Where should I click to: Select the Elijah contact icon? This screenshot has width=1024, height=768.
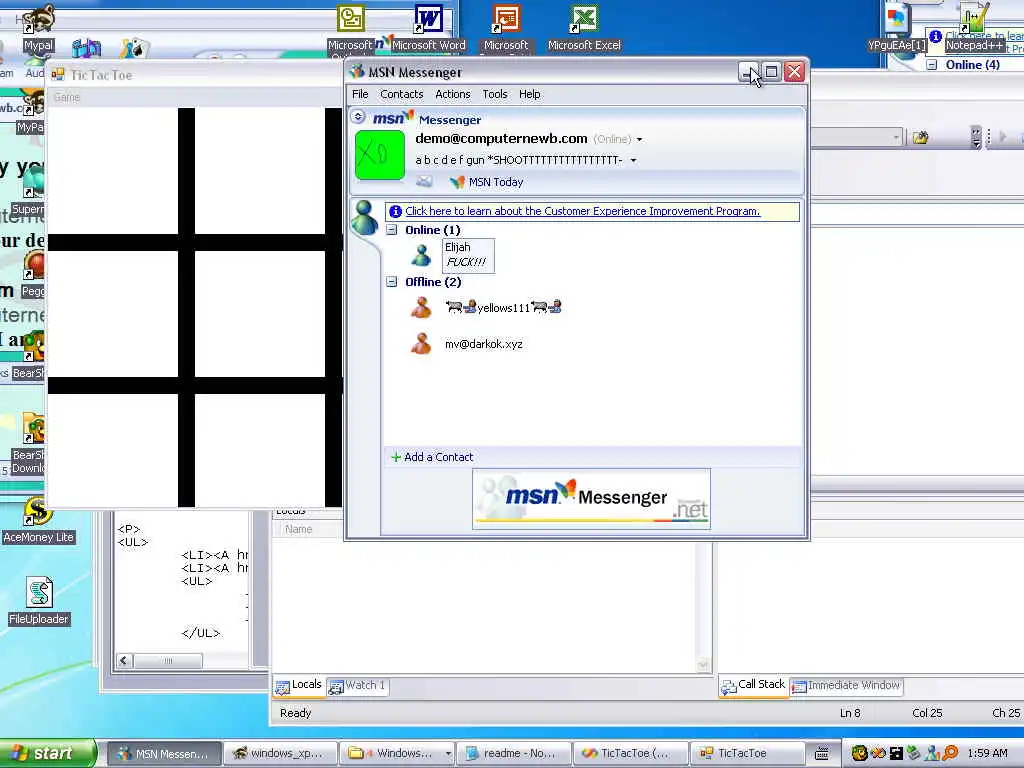click(x=421, y=255)
